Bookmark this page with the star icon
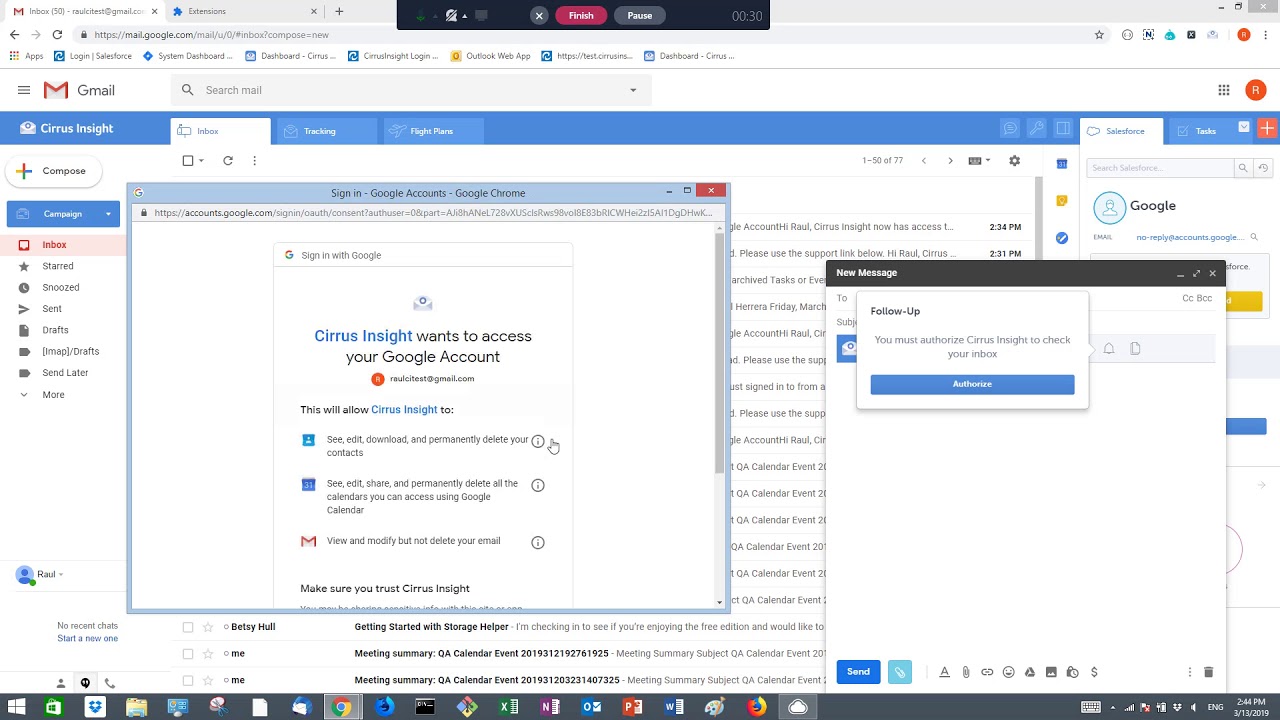The image size is (1280, 720). [1099, 34]
